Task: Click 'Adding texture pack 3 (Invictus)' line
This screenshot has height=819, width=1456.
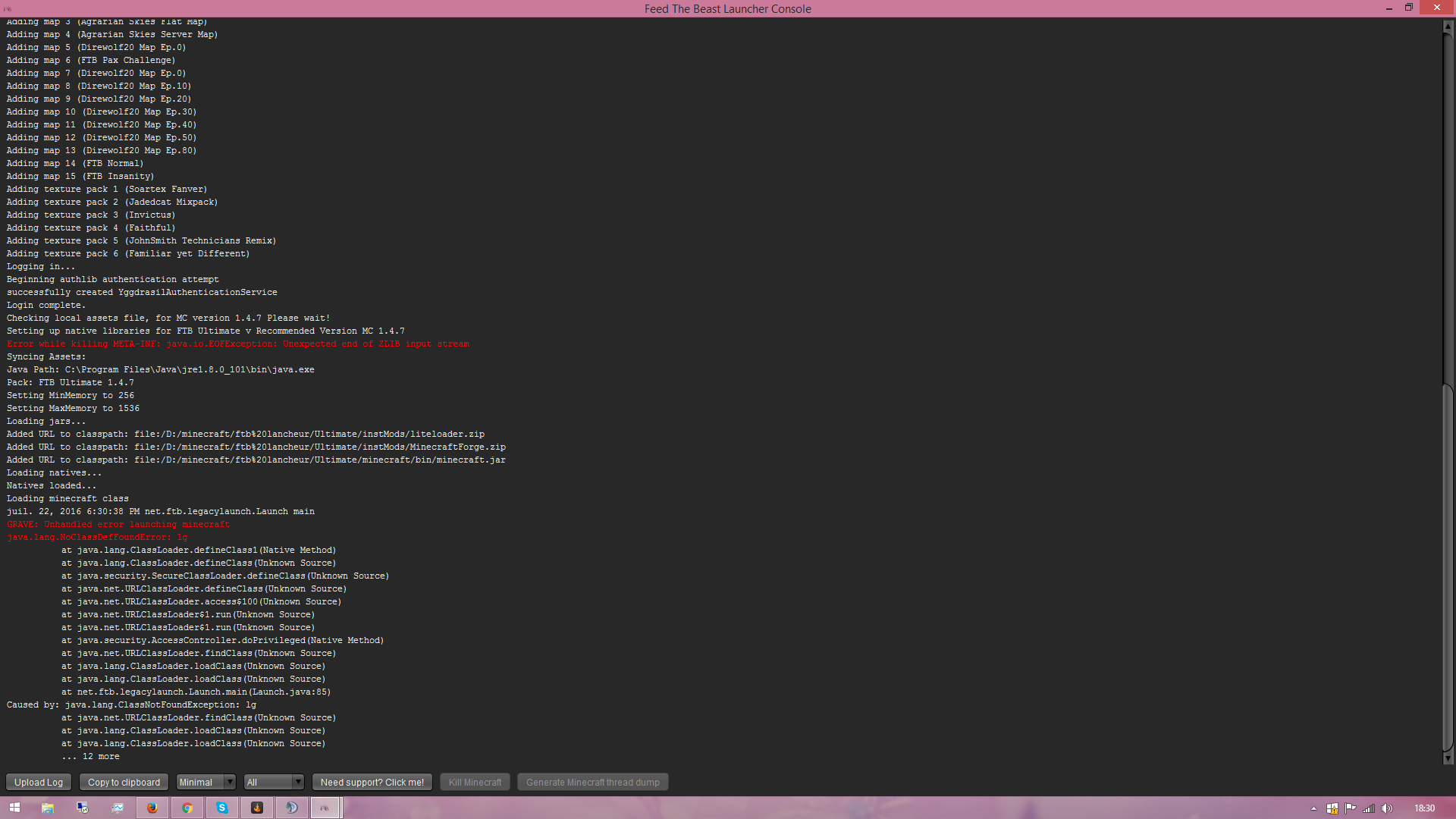Action: click(91, 215)
